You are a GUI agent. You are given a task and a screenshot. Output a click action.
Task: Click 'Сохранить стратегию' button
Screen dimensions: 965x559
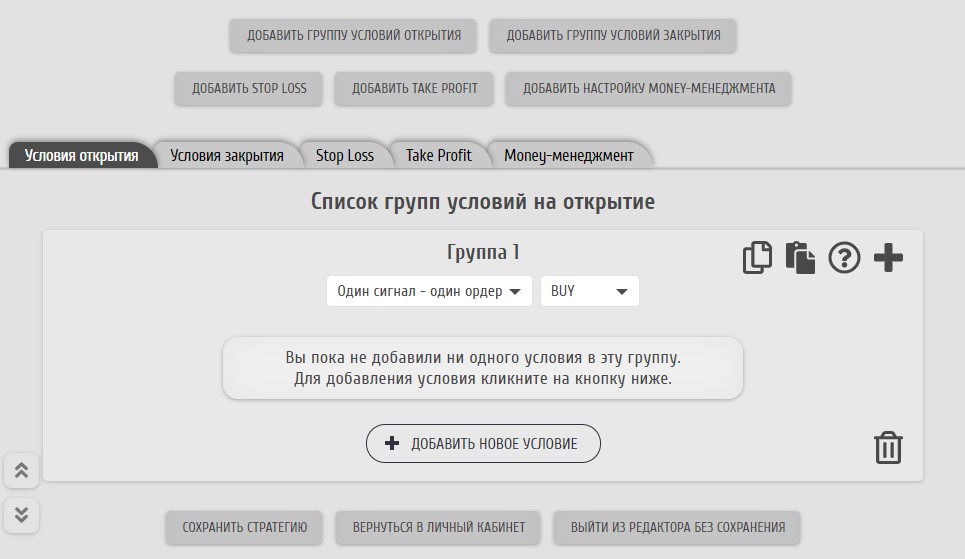[x=244, y=527]
